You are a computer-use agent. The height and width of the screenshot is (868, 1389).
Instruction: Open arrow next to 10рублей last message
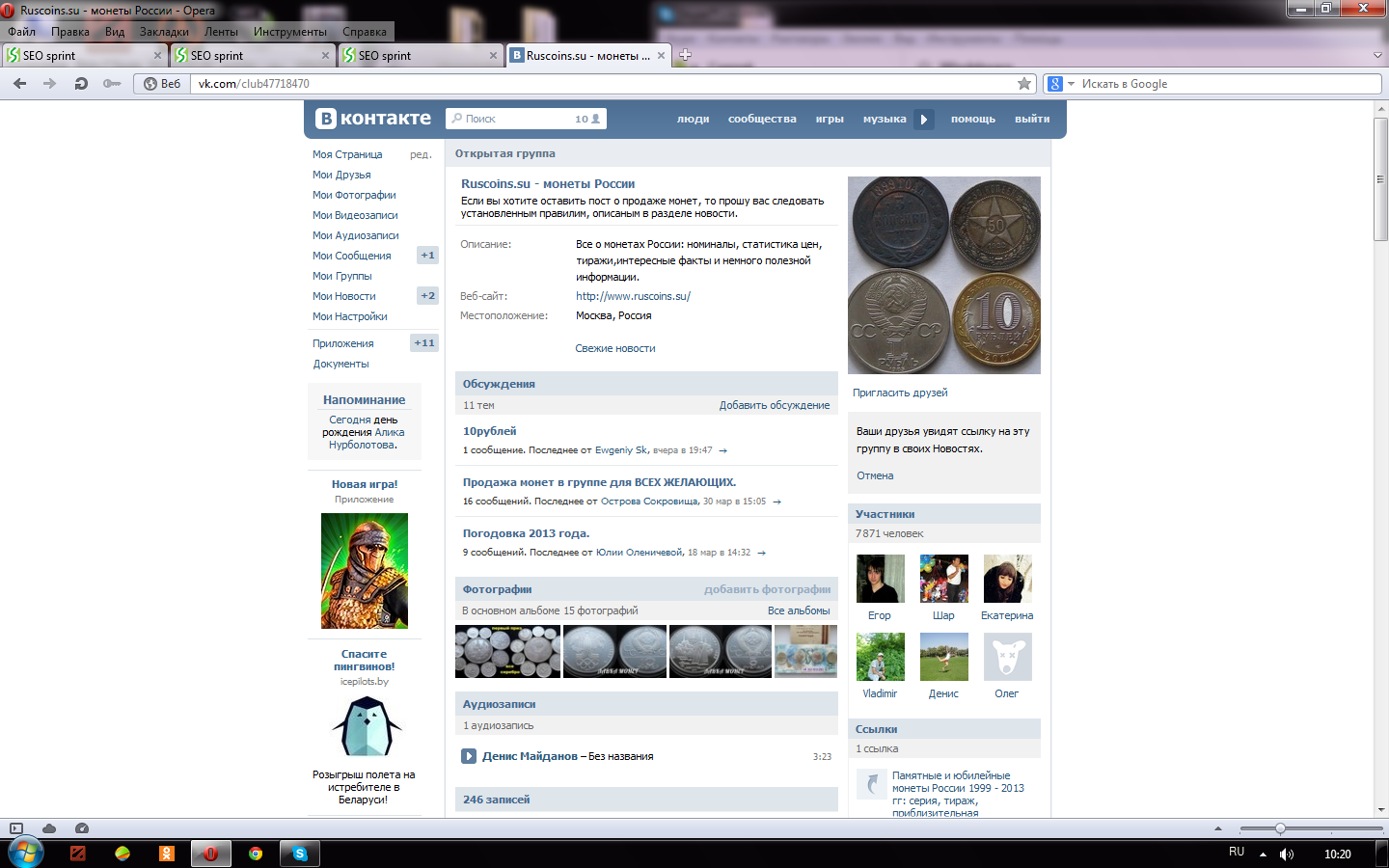click(723, 450)
